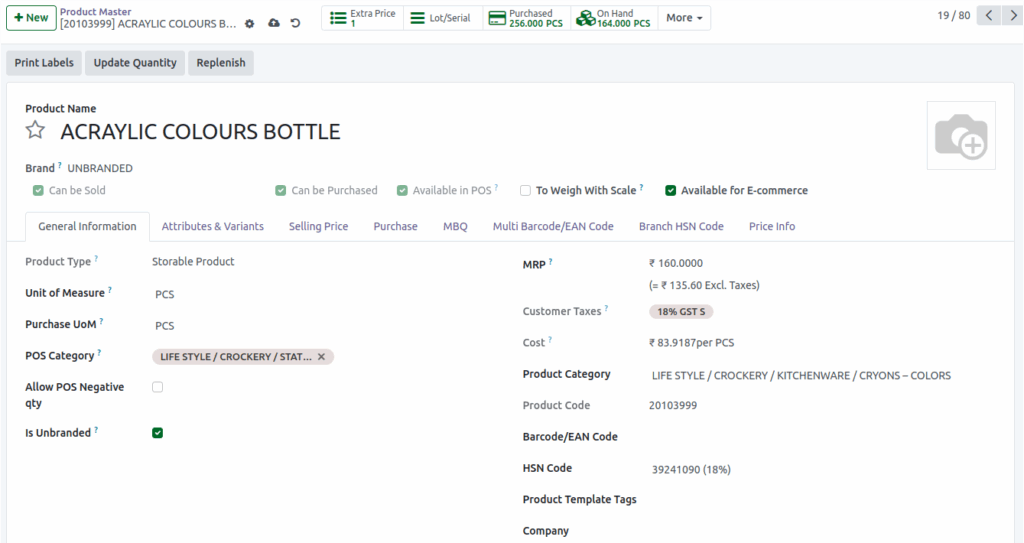Screen dimensions: 1024x543
Task: Open Multi Barcode/EAN Code tab
Action: (553, 226)
